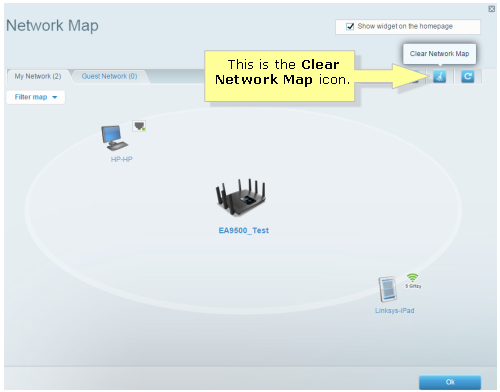Viewport: 500px width, 392px height.
Task: Switch to My Network (2) tab
Action: point(38,76)
